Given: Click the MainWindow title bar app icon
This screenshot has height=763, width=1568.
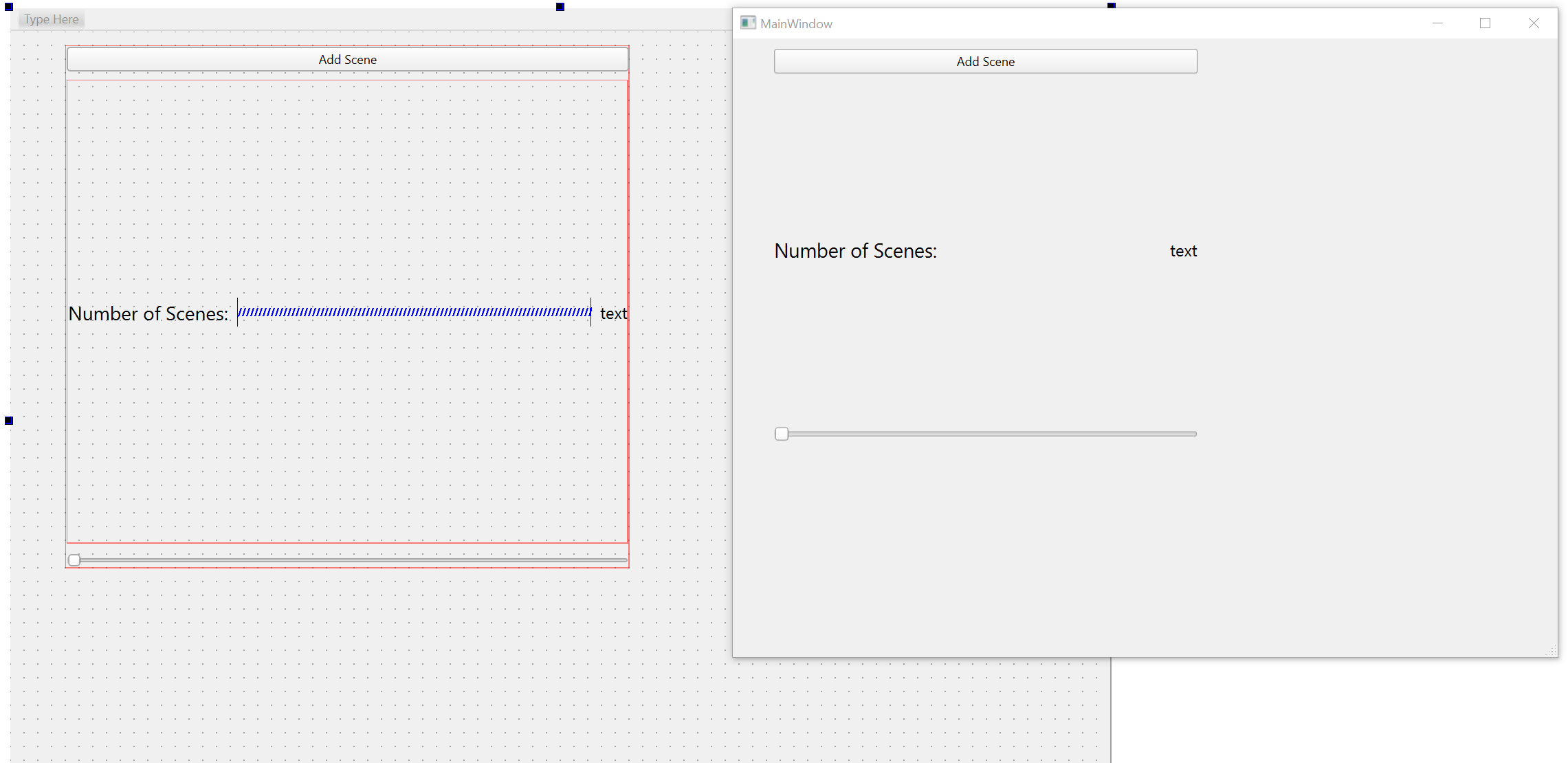Looking at the screenshot, I should point(748,23).
